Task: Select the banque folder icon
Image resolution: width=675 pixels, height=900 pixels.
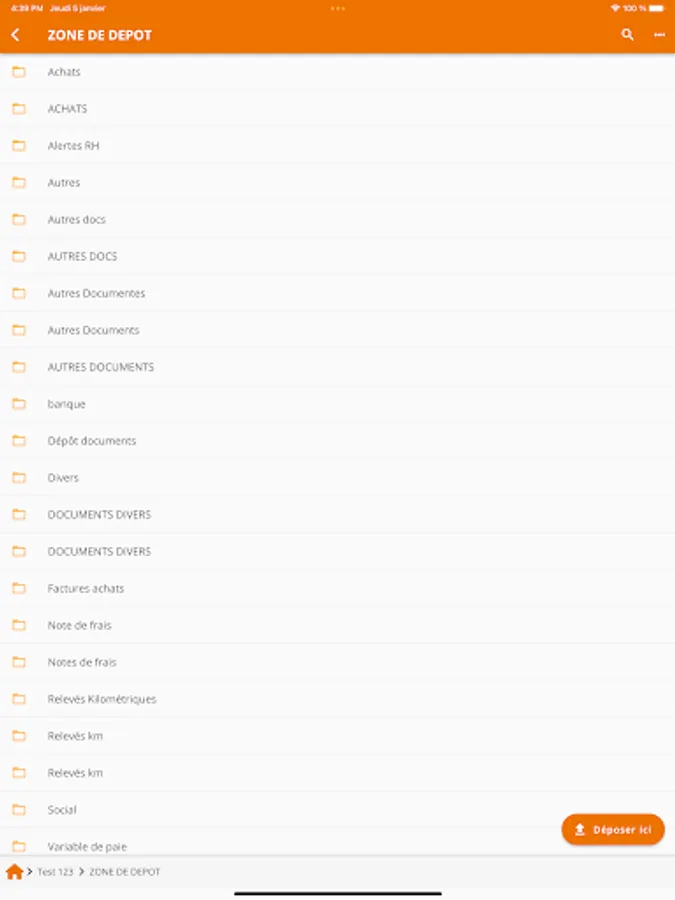Action: 19,404
